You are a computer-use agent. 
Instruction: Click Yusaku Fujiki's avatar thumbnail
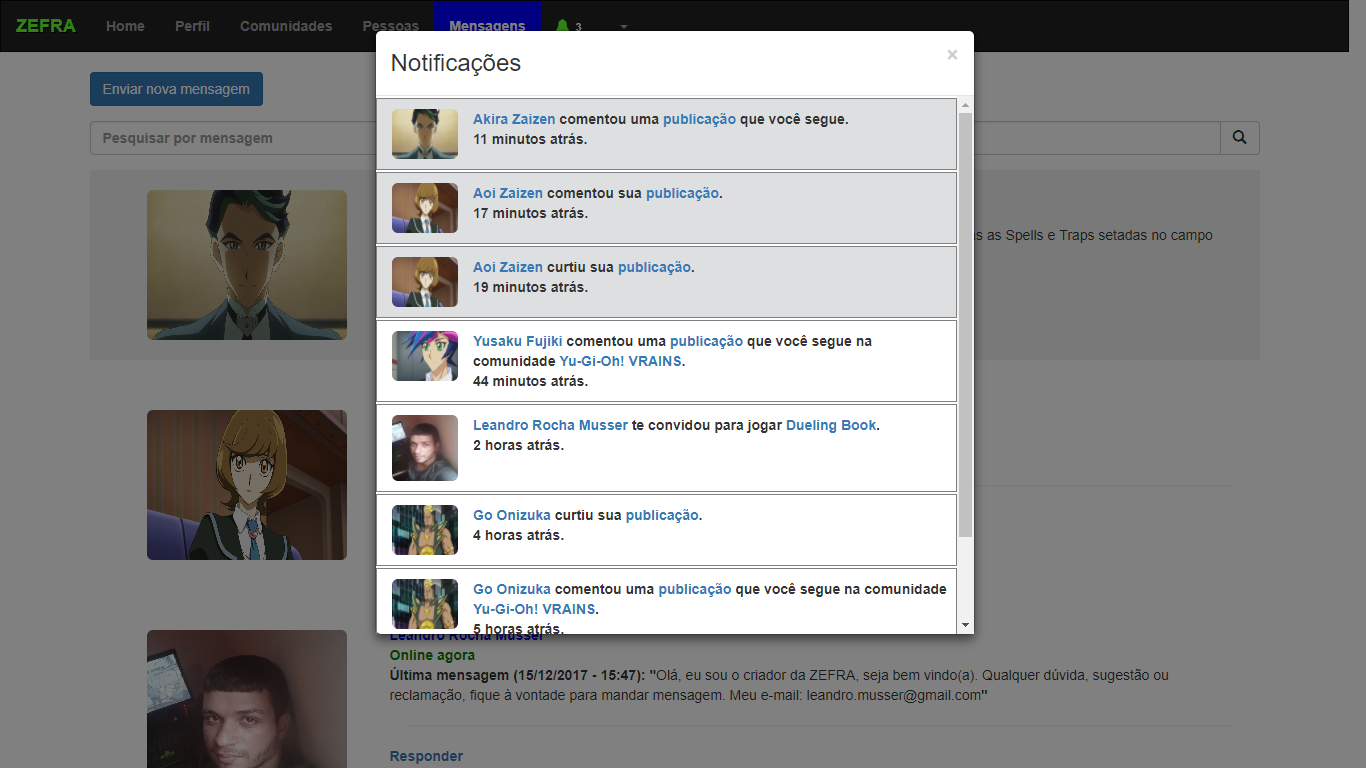[x=424, y=356]
